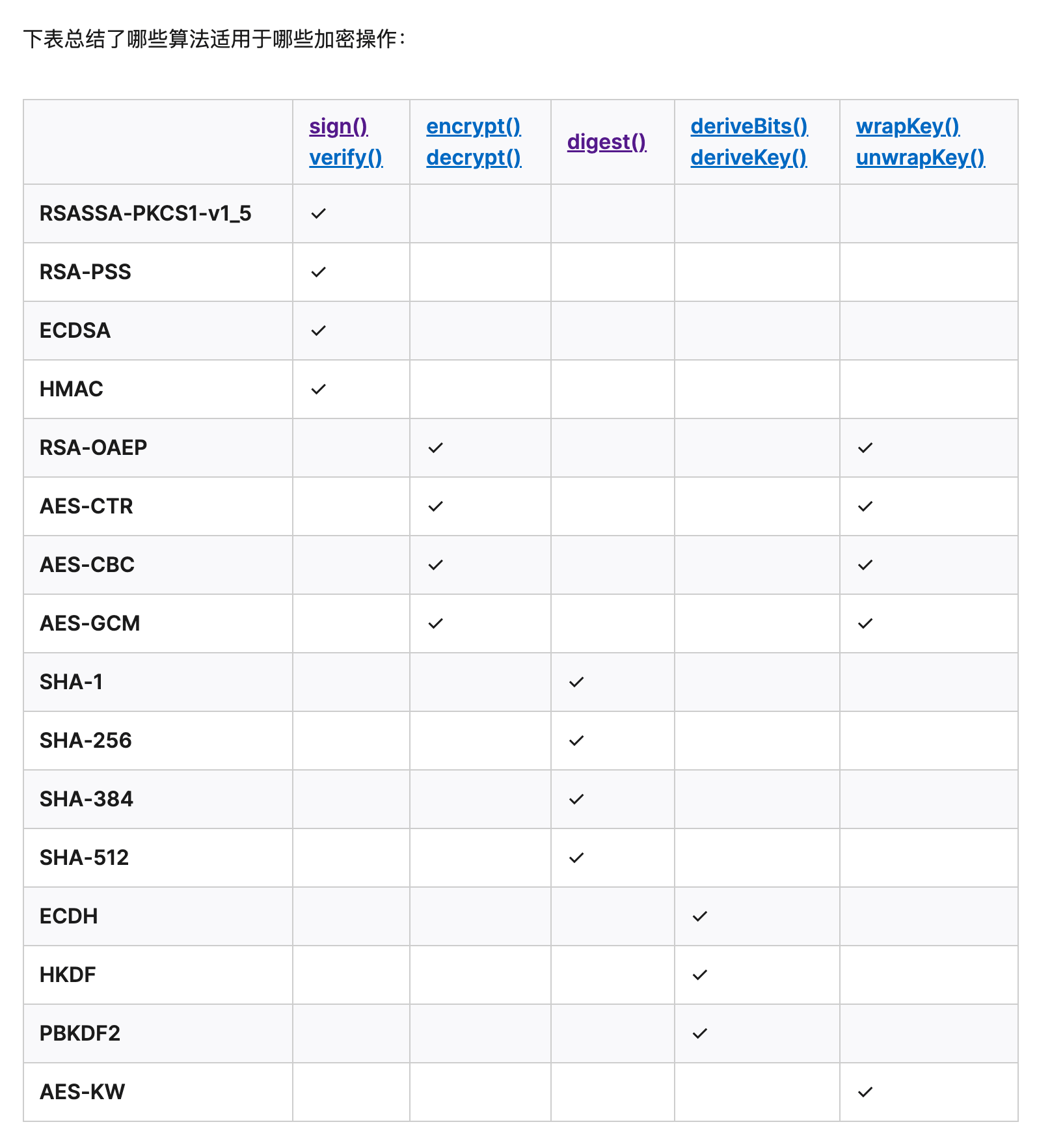
Task: Follow the encrypt() header link
Action: (473, 126)
